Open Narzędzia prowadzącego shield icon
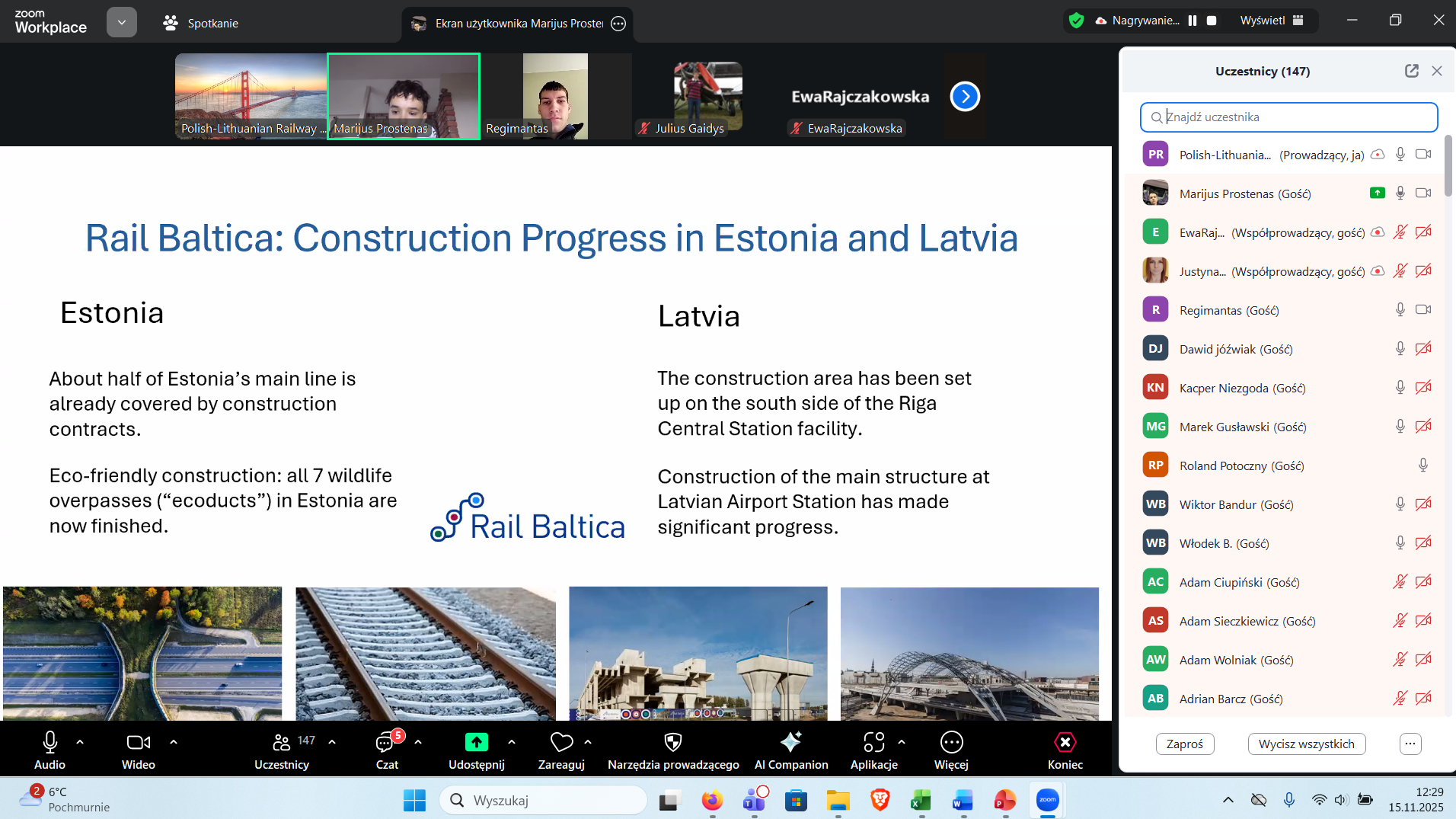This screenshot has width=1456, height=819. [673, 742]
